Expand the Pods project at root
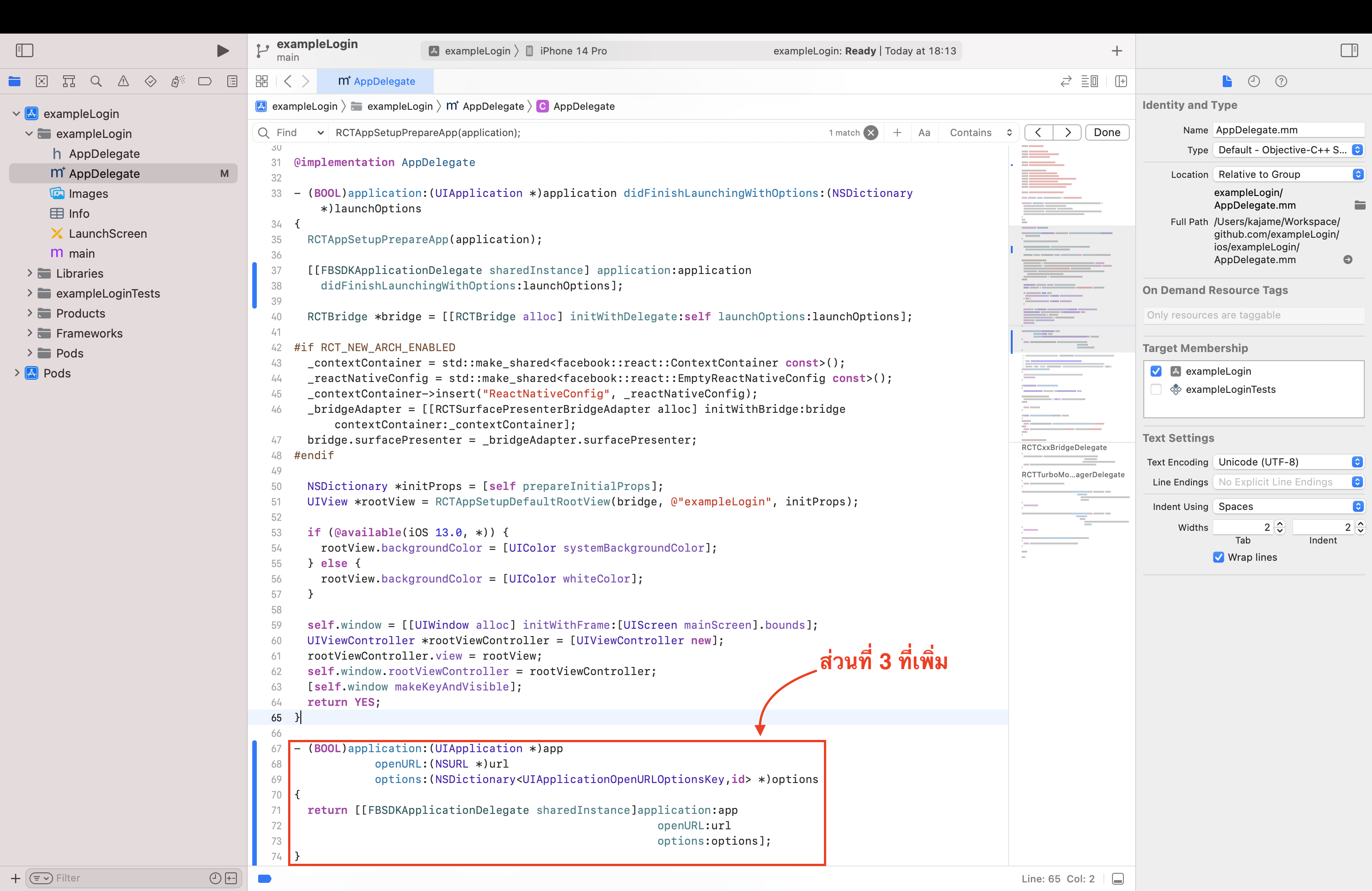The image size is (1372, 891). coord(17,373)
